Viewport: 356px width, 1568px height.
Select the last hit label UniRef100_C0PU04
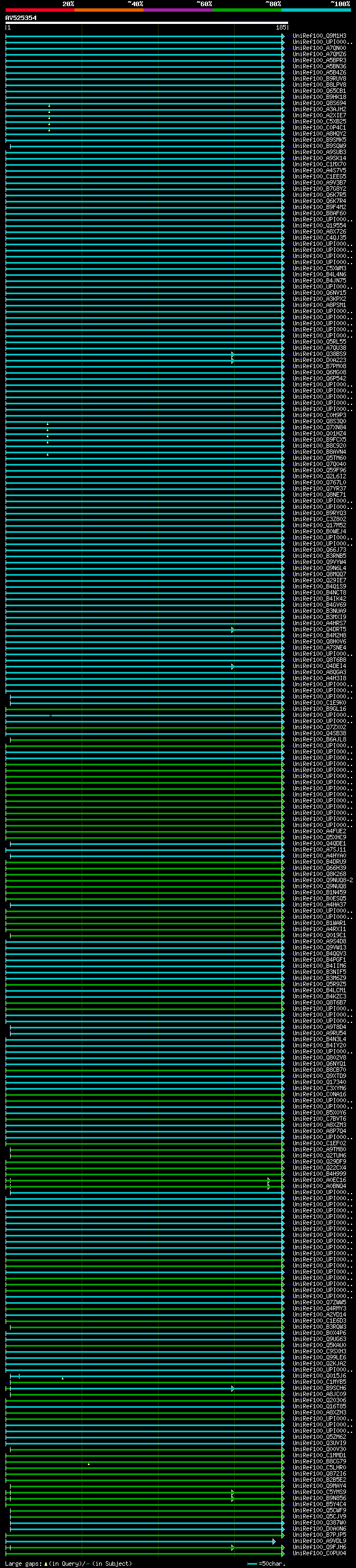[319, 1553]
